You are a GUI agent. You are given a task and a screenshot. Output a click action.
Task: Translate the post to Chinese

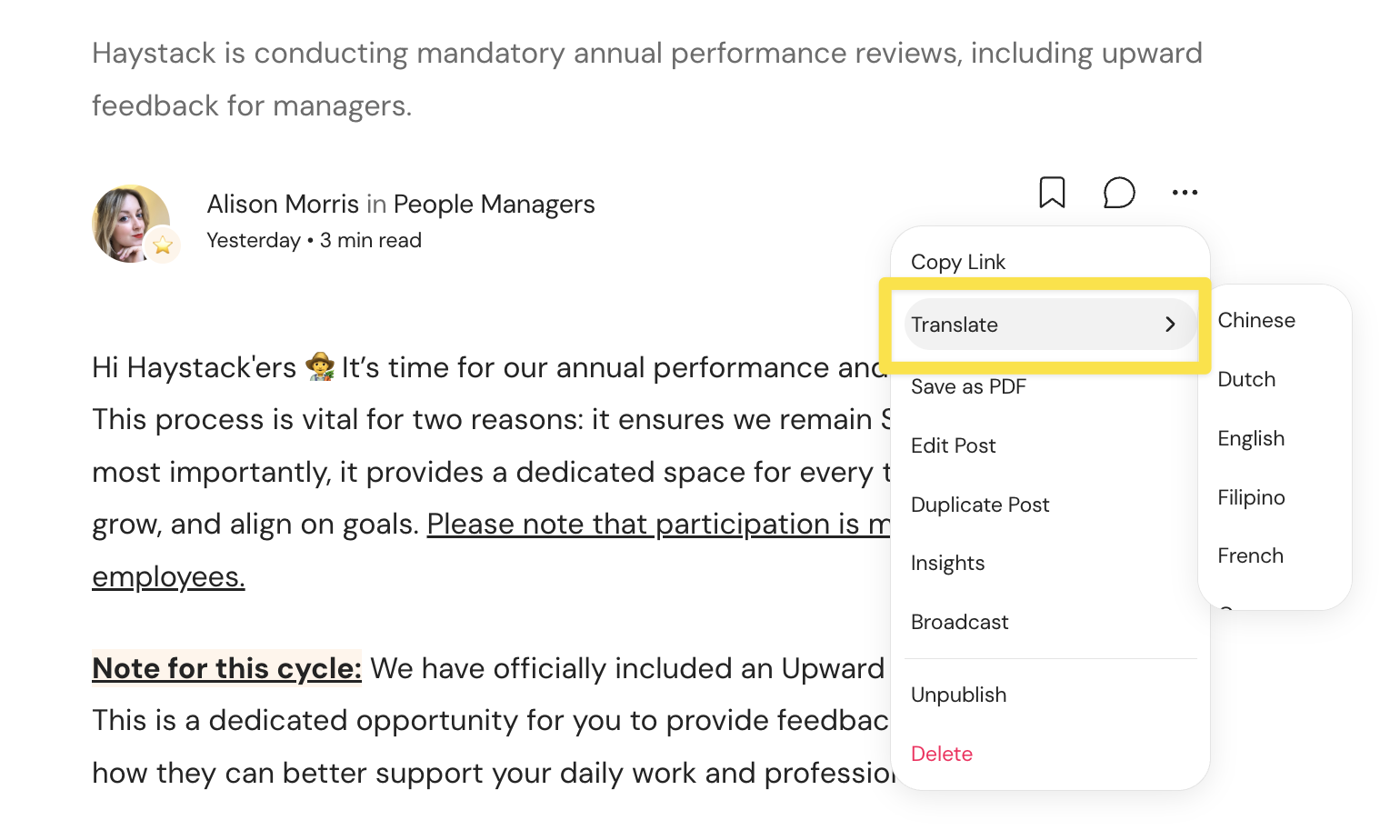[x=1256, y=320]
